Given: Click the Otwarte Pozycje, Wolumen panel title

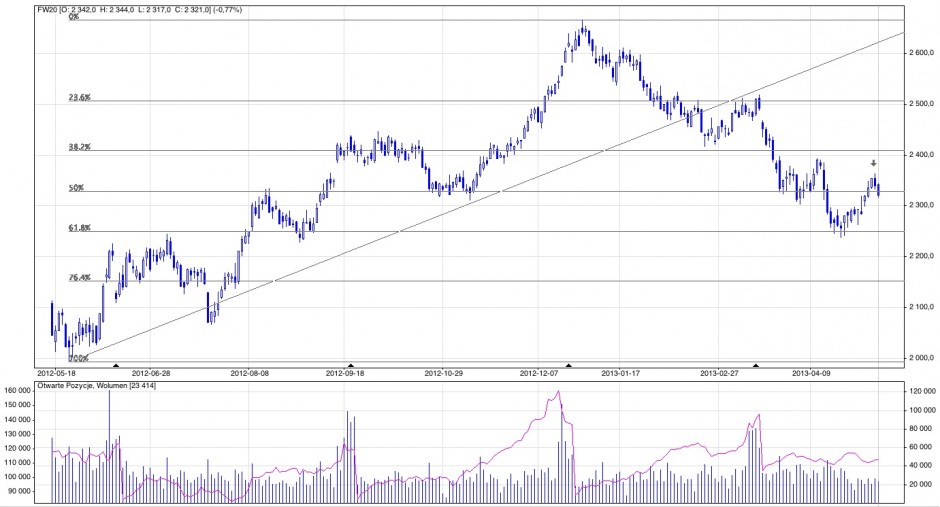Looking at the screenshot, I should [x=97, y=385].
